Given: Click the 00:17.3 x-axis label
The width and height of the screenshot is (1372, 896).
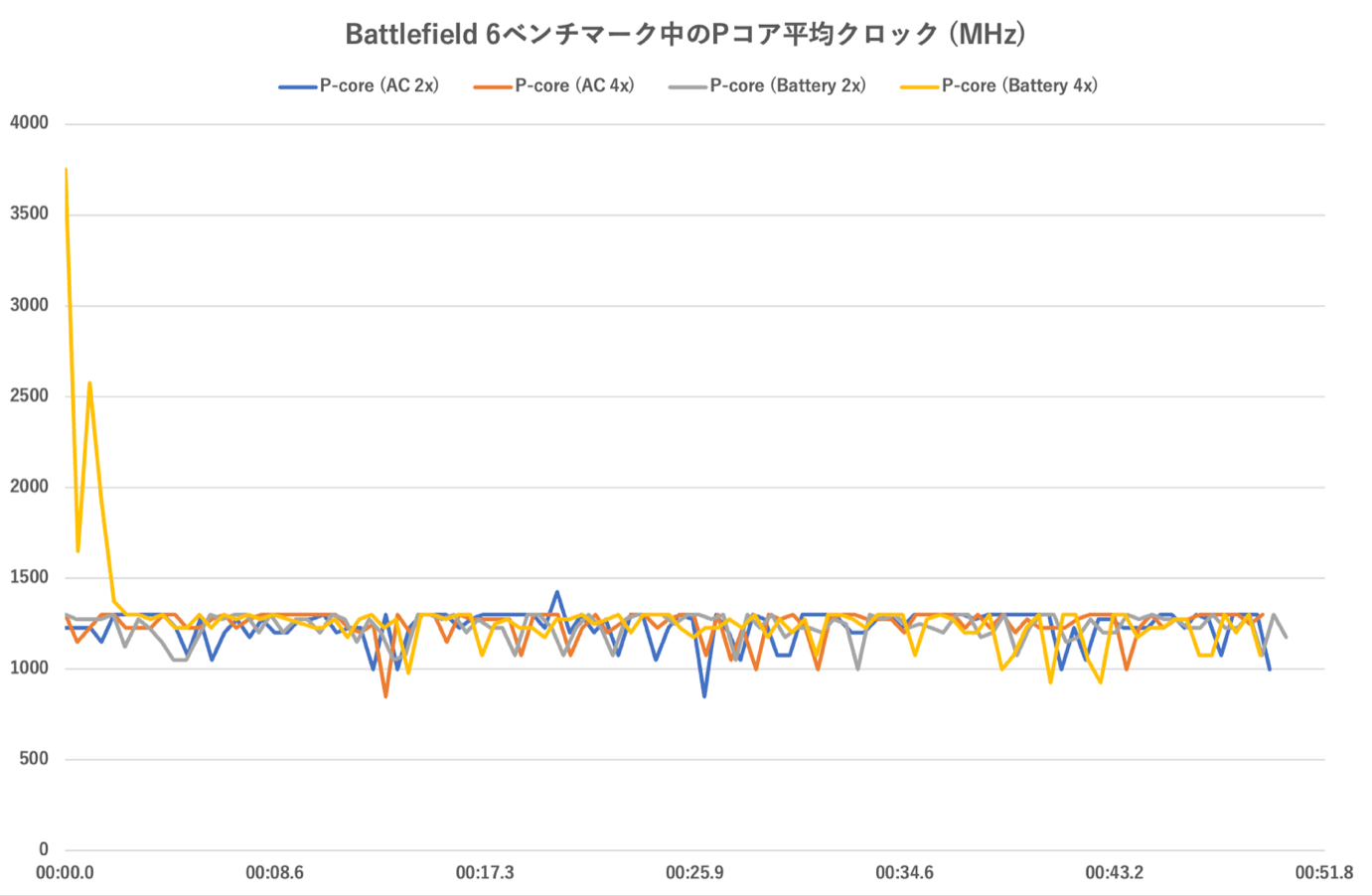Looking at the screenshot, I should click(x=485, y=873).
